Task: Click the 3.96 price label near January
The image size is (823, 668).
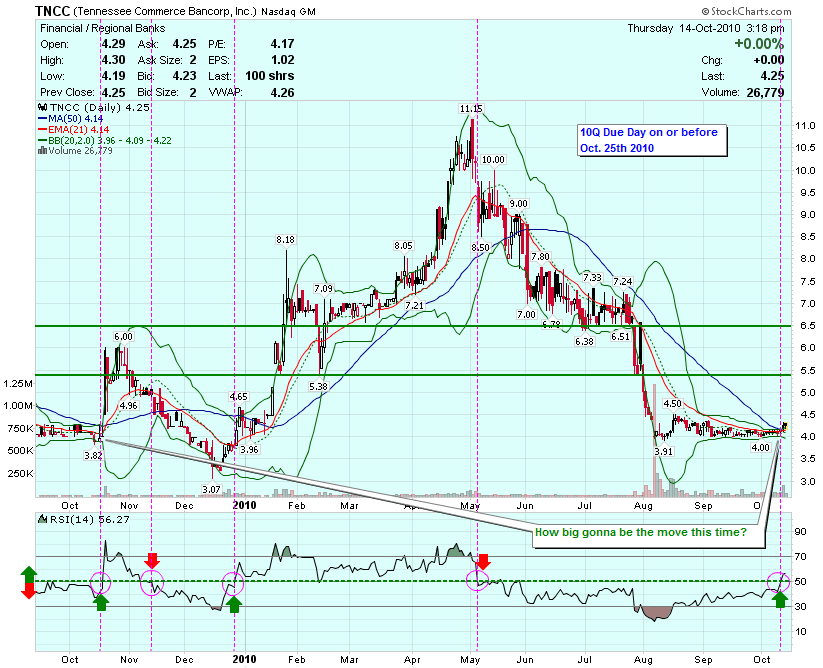Action: point(249,449)
